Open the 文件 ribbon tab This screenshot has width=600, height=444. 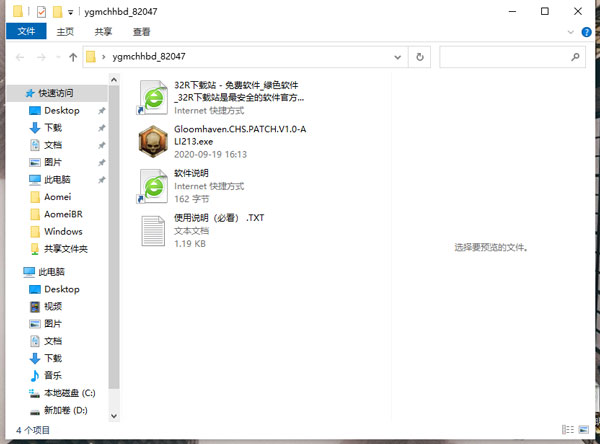point(26,31)
